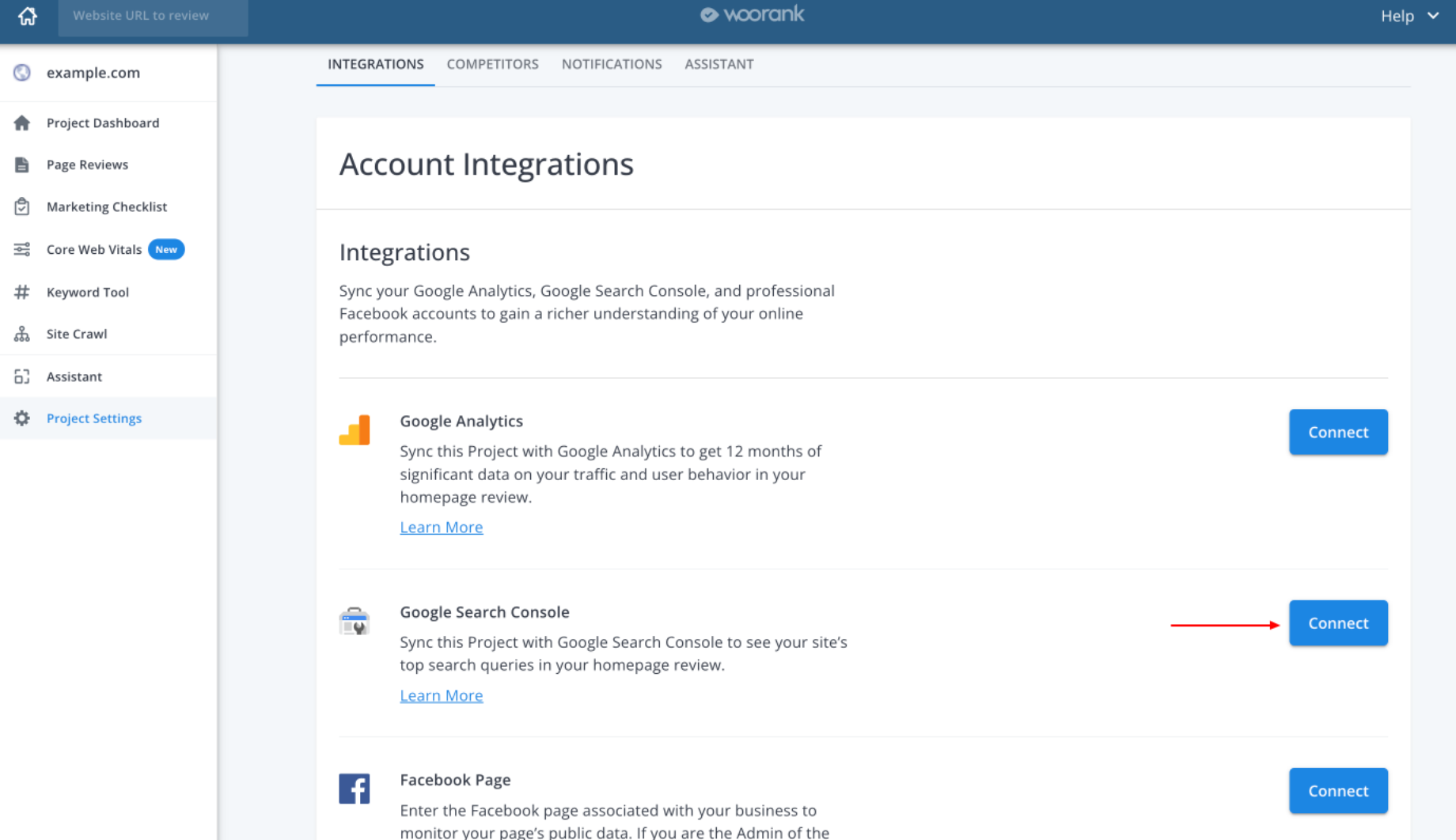Open Learn More under Google Search Console
The image size is (1456, 840).
[x=442, y=695]
